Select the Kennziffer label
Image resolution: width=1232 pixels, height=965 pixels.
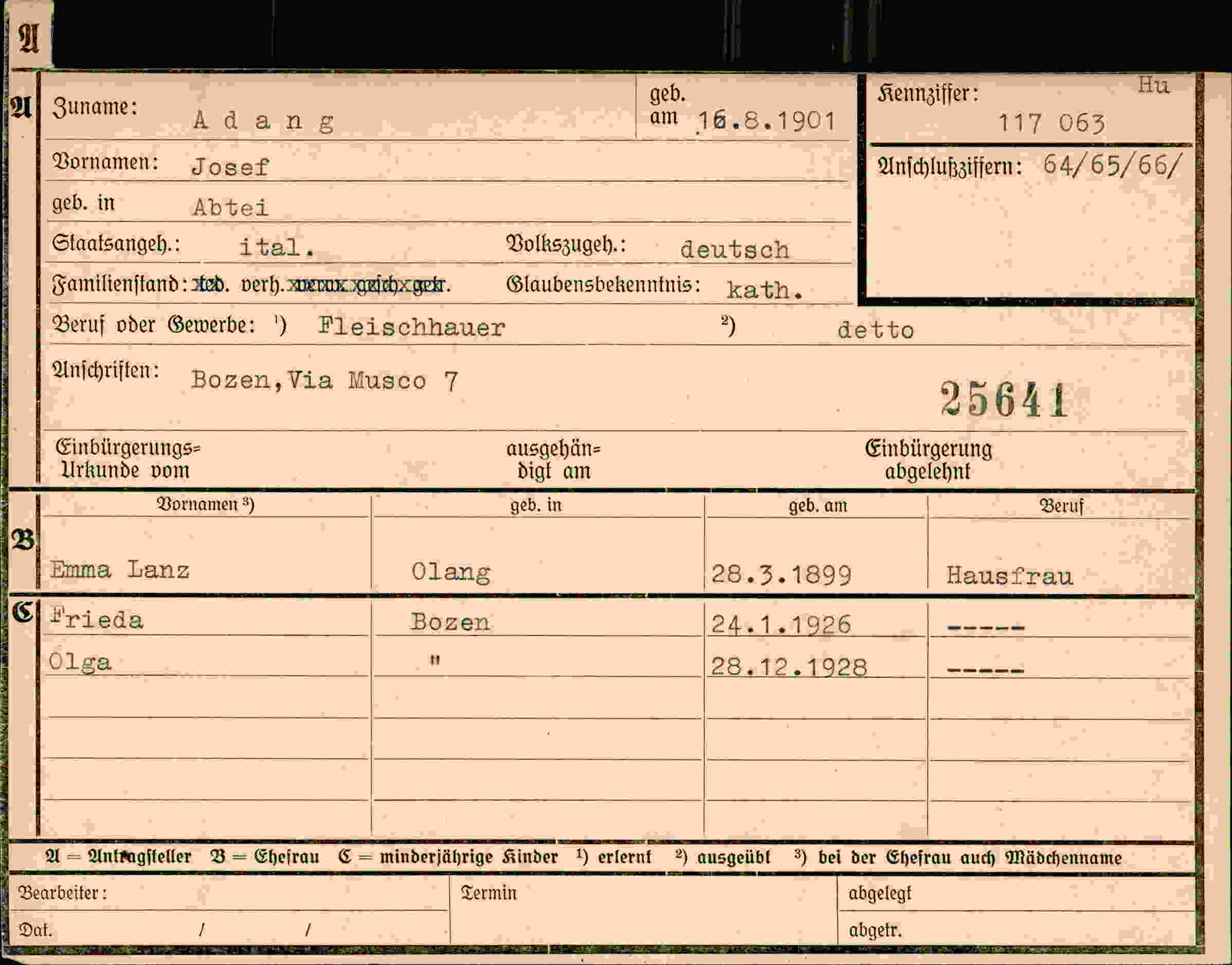click(x=928, y=93)
